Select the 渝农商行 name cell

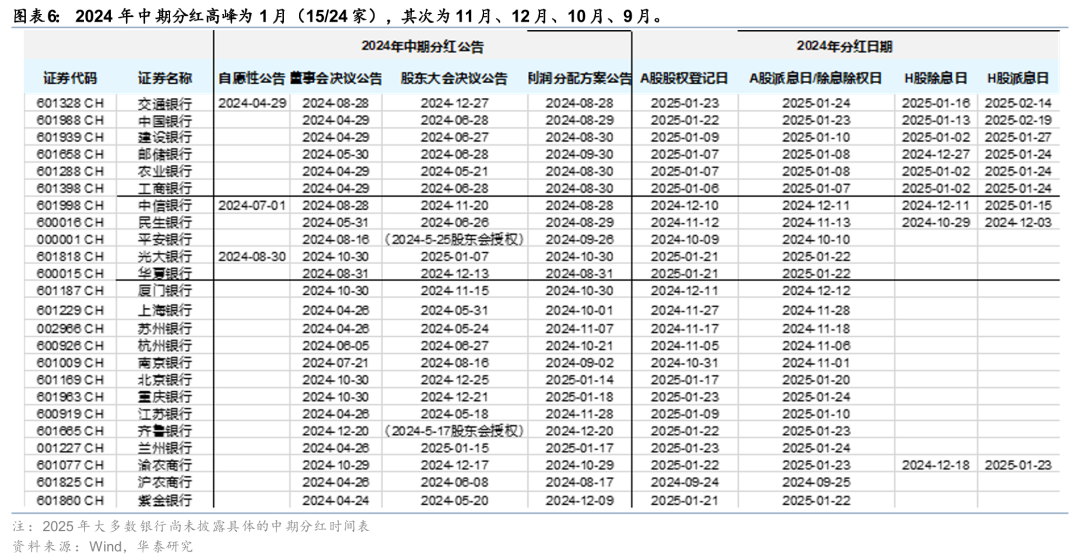click(x=165, y=465)
